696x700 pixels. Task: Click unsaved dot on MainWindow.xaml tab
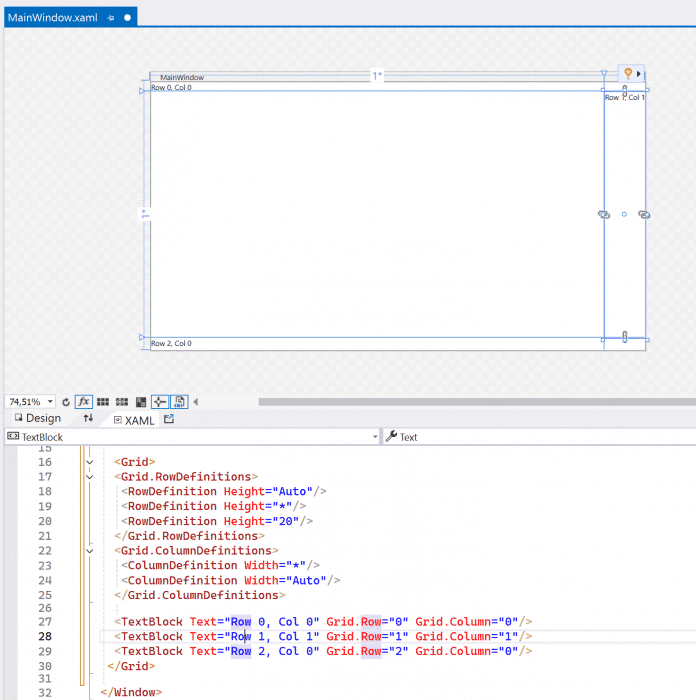127,18
